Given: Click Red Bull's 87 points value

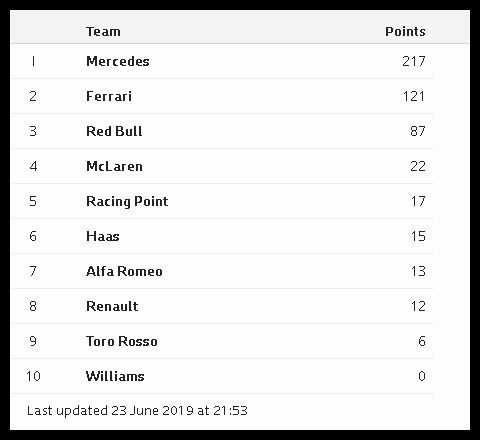Looking at the screenshot, I should point(418,131).
